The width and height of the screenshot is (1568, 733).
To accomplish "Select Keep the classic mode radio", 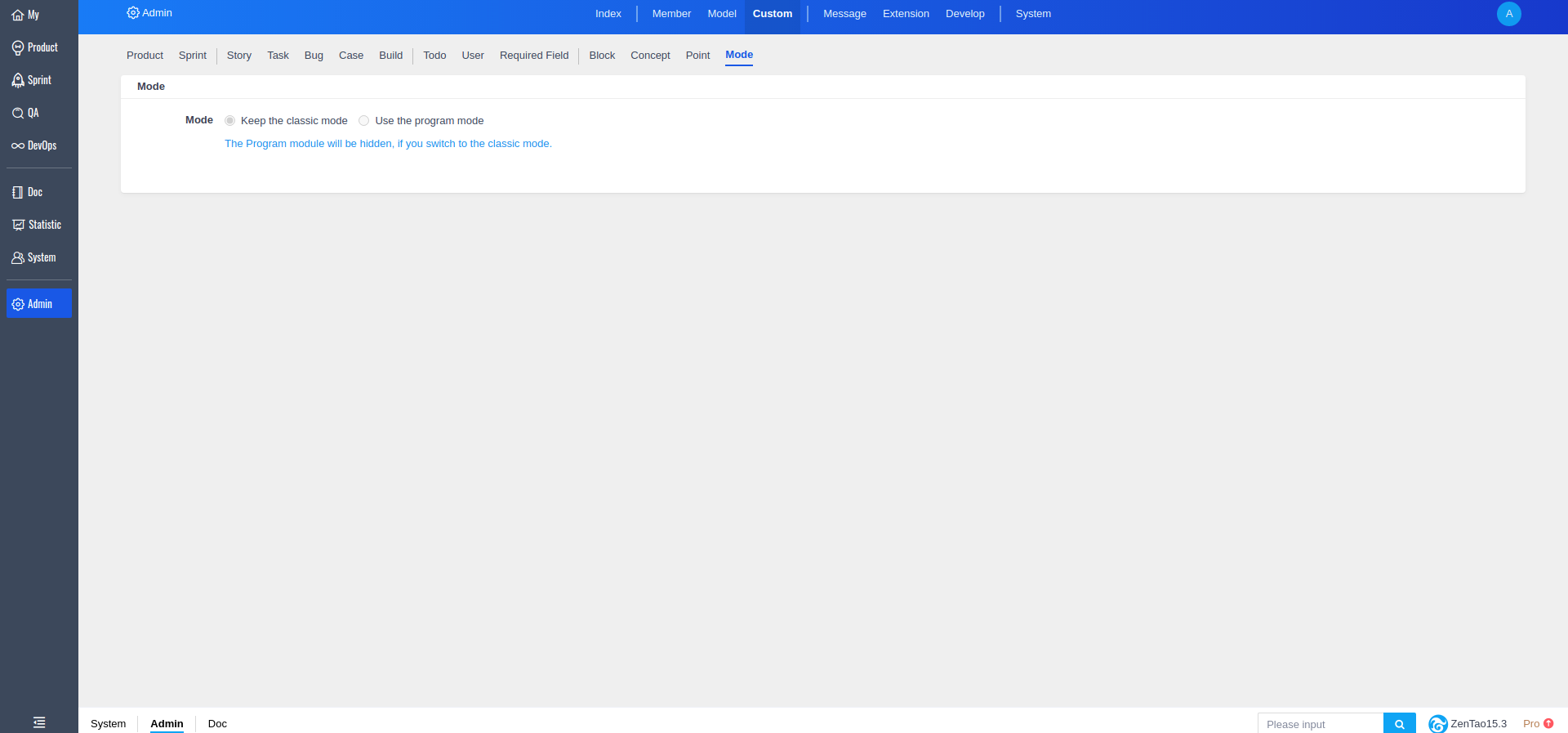I will 230,121.
